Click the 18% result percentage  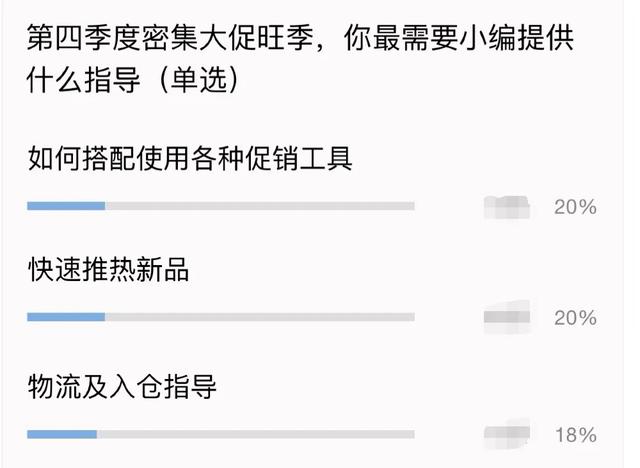[x=576, y=435]
